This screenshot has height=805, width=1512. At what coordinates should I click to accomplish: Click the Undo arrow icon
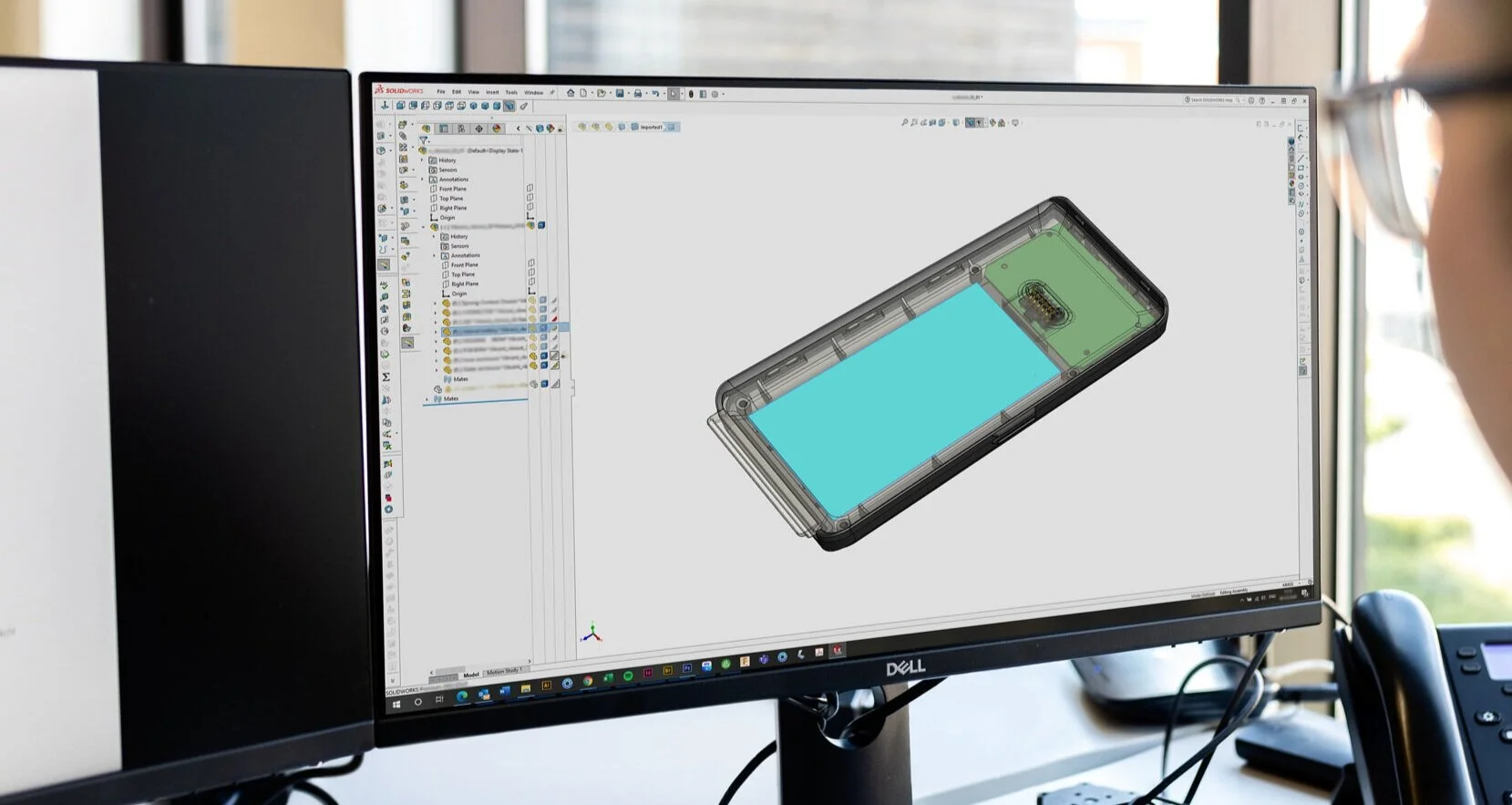tap(655, 93)
